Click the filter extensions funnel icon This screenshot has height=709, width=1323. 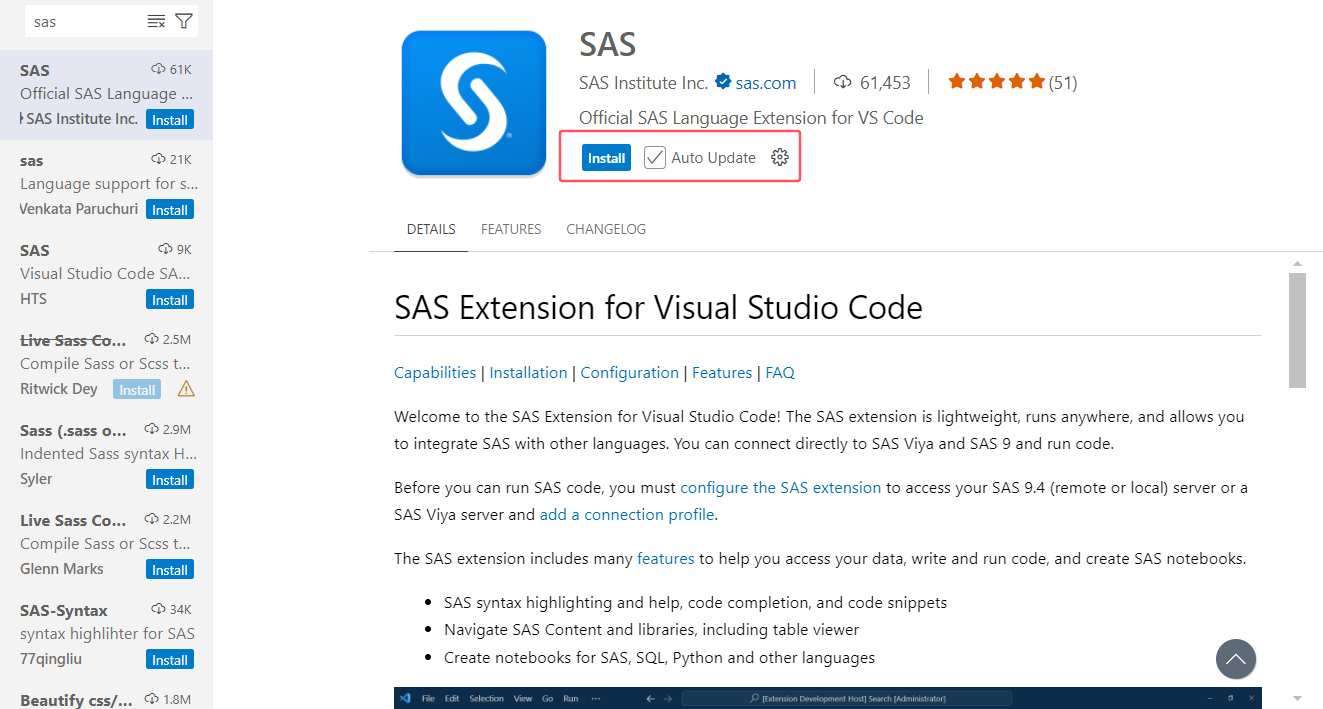(x=184, y=21)
